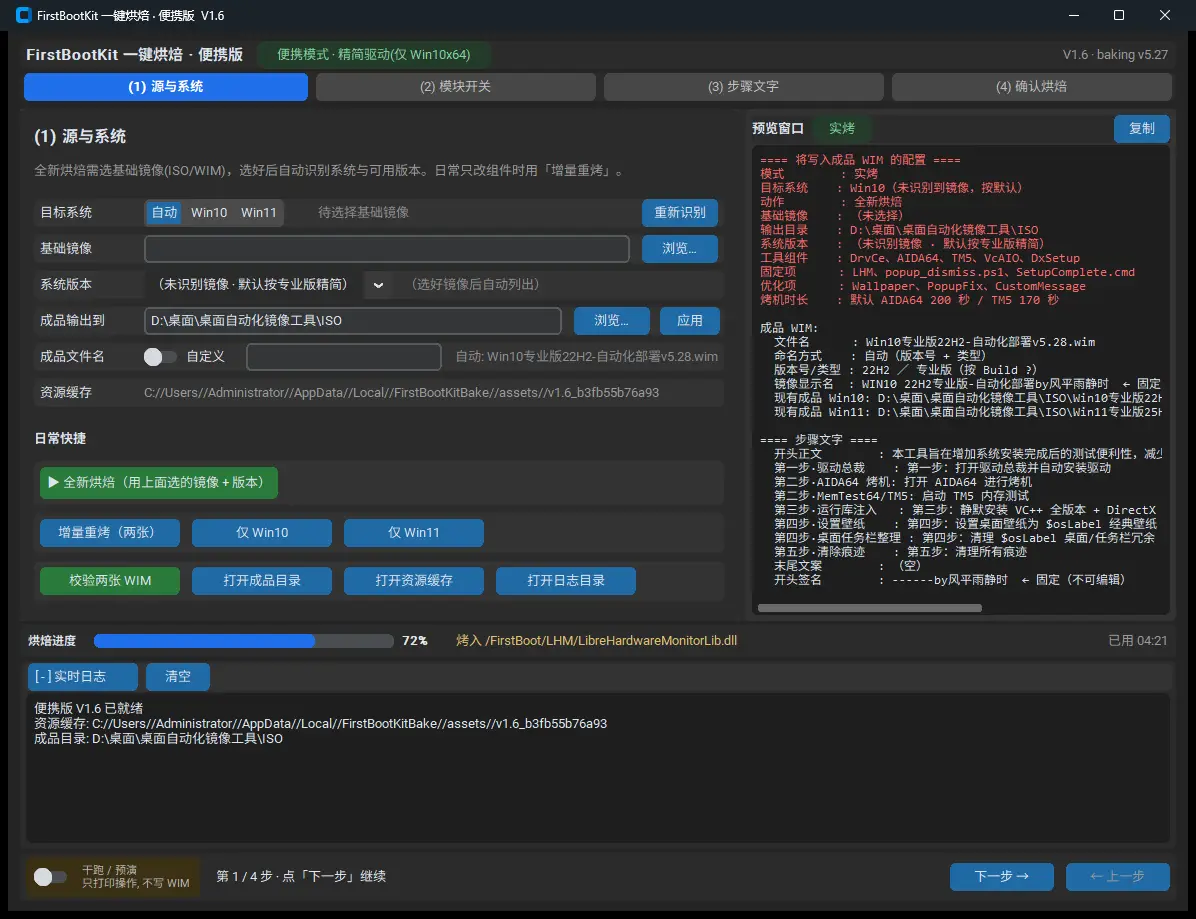Click the 仅 Win10 button
This screenshot has height=919, width=1196.
point(262,532)
